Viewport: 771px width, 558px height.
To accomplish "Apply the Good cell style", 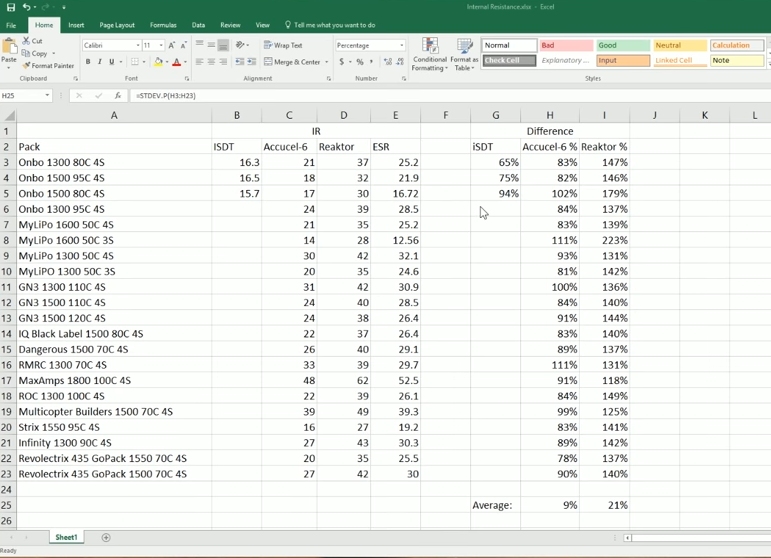I will [x=623, y=45].
